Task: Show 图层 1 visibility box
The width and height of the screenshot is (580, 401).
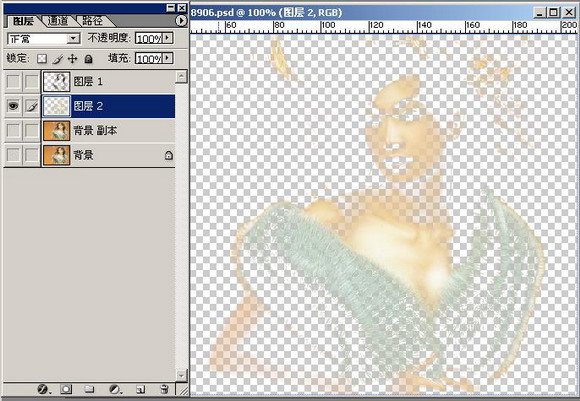Action: point(13,81)
